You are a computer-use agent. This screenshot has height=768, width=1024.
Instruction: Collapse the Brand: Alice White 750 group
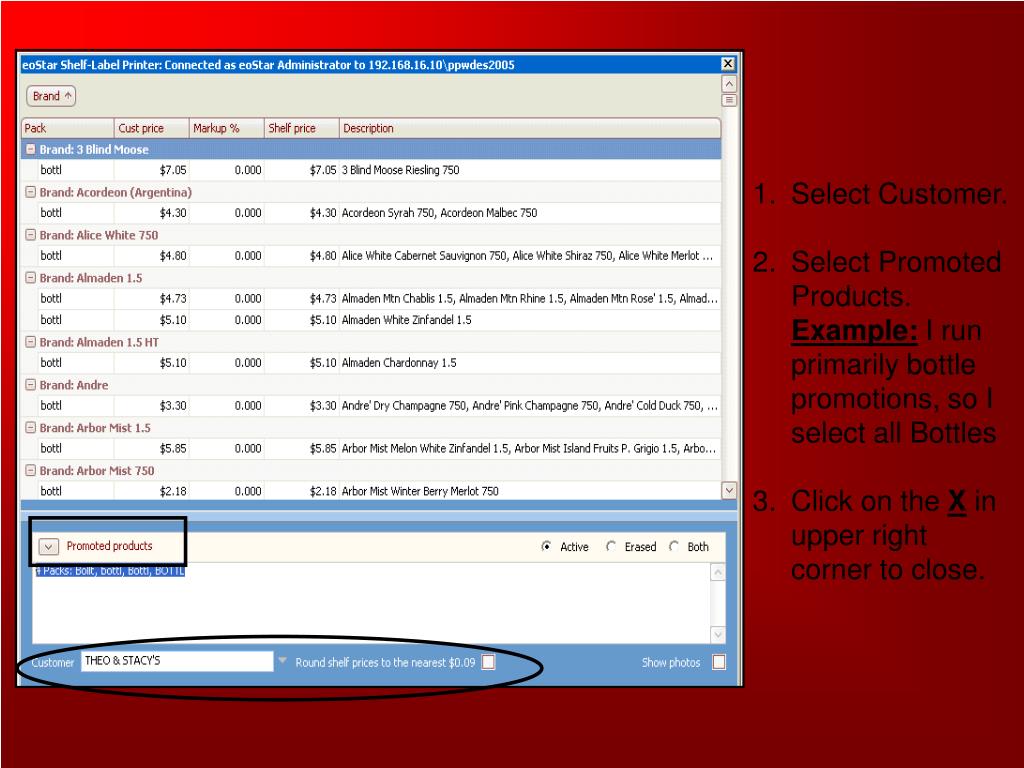tap(30, 234)
